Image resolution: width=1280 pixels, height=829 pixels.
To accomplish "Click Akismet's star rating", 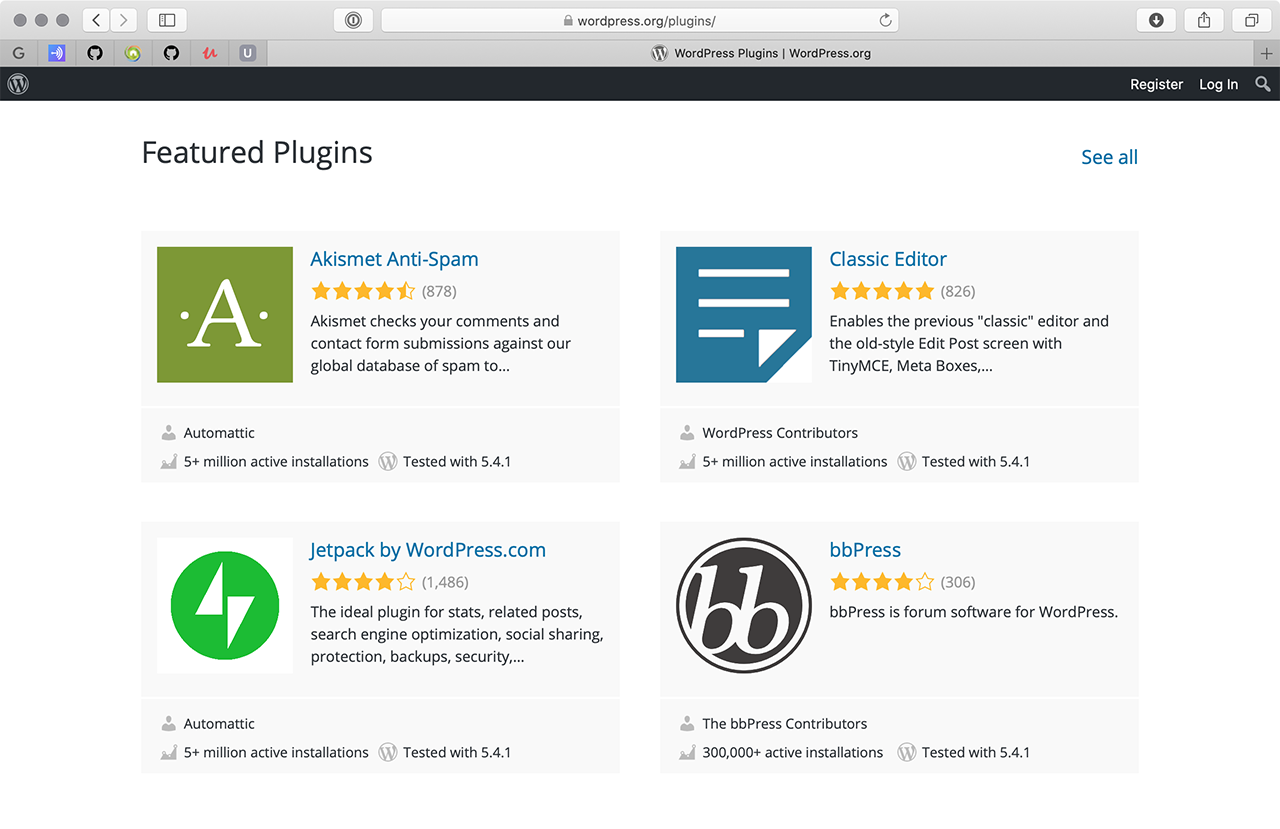I will pos(363,291).
